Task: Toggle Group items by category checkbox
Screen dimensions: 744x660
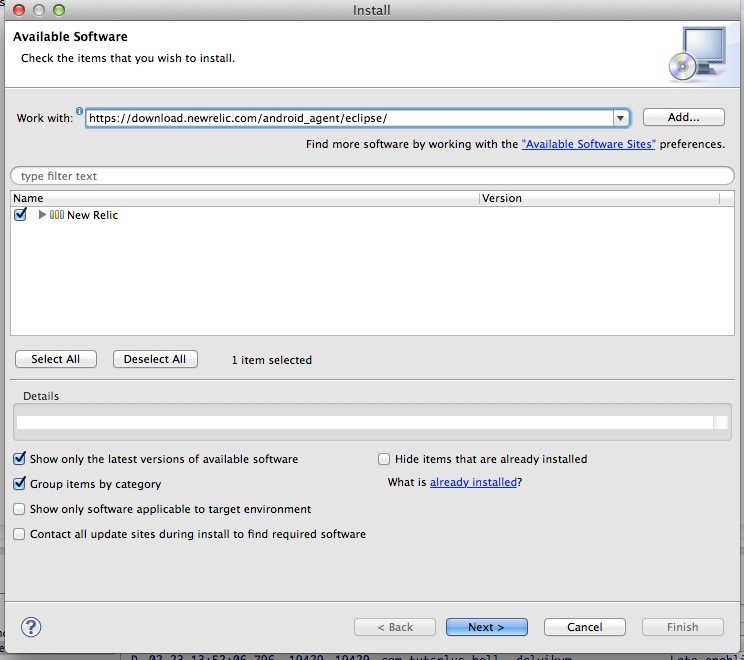Action: point(19,483)
